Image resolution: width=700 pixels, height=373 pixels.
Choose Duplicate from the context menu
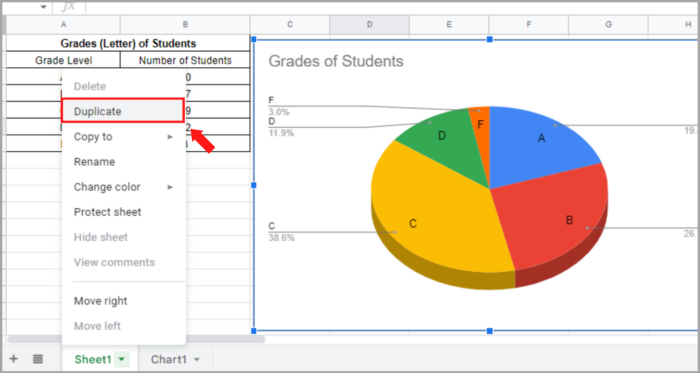tap(122, 111)
